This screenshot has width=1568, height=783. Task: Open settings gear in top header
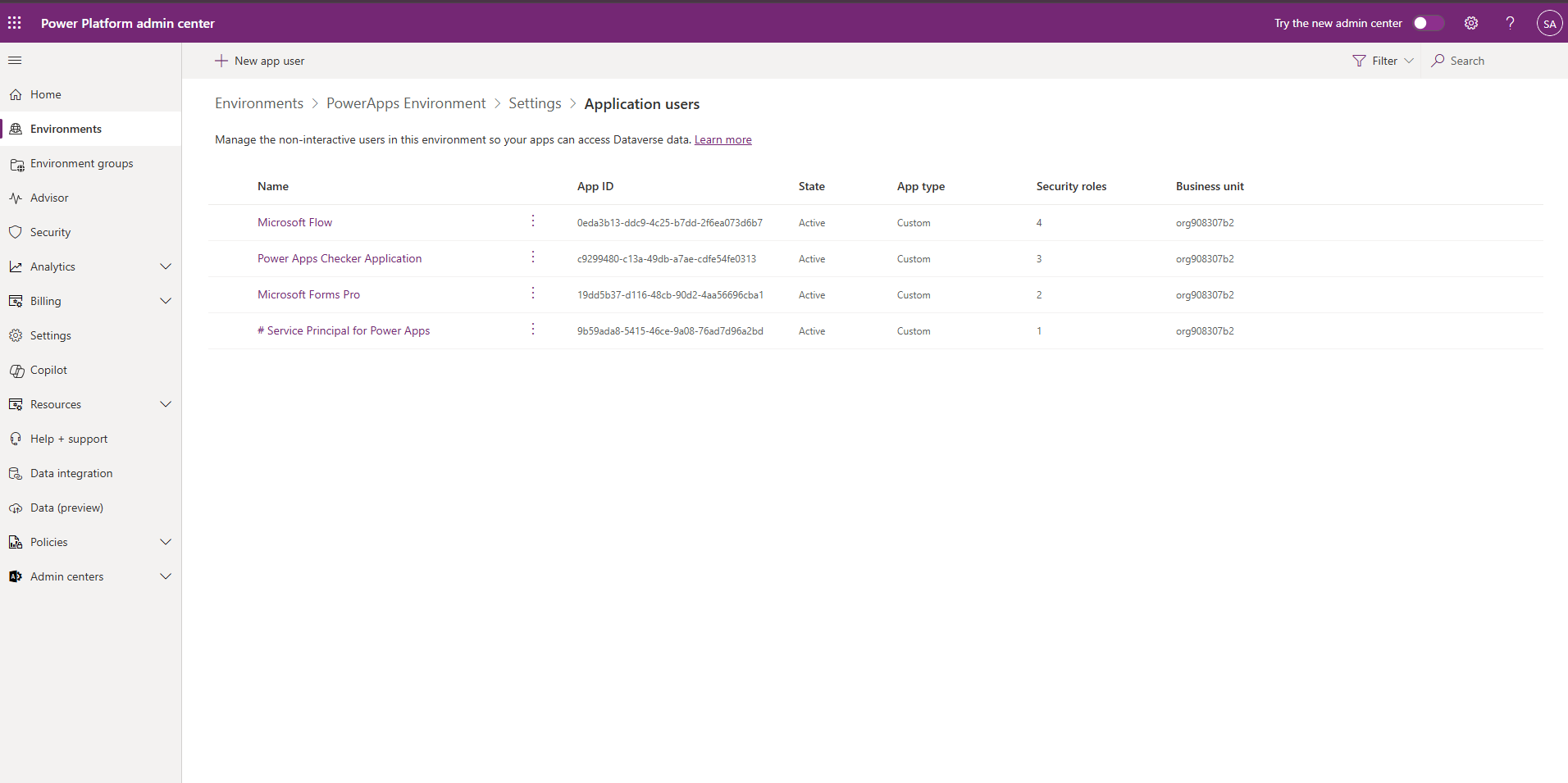[1471, 23]
